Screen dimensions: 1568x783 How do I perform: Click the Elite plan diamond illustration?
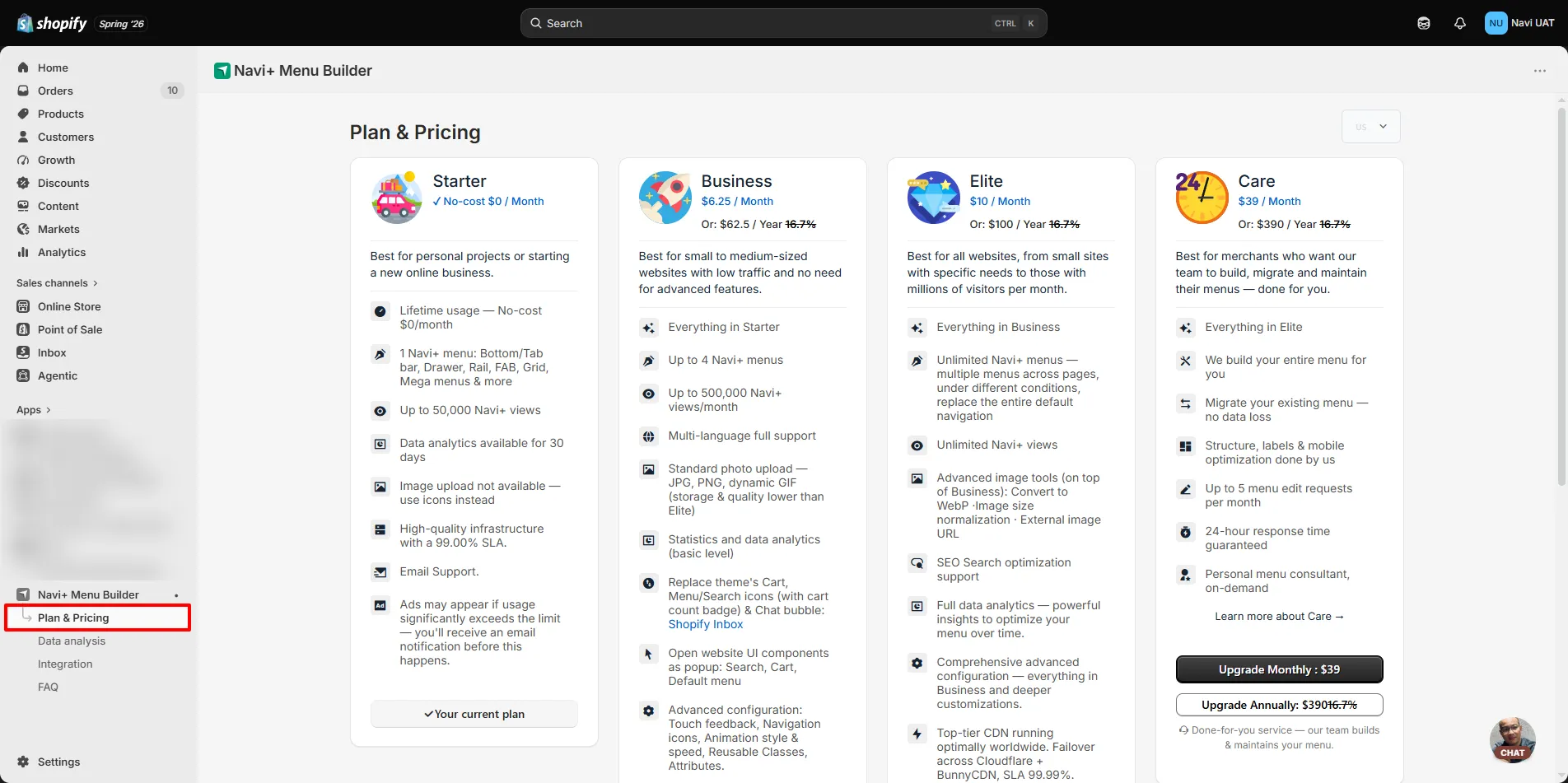click(x=934, y=198)
